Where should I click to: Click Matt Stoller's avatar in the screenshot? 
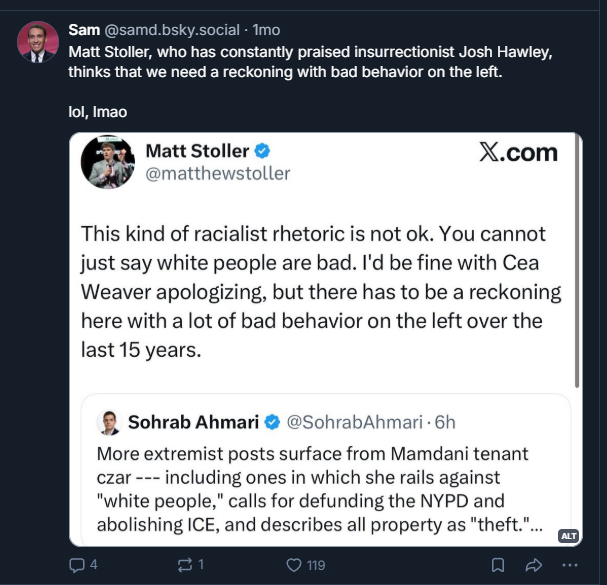(107, 162)
